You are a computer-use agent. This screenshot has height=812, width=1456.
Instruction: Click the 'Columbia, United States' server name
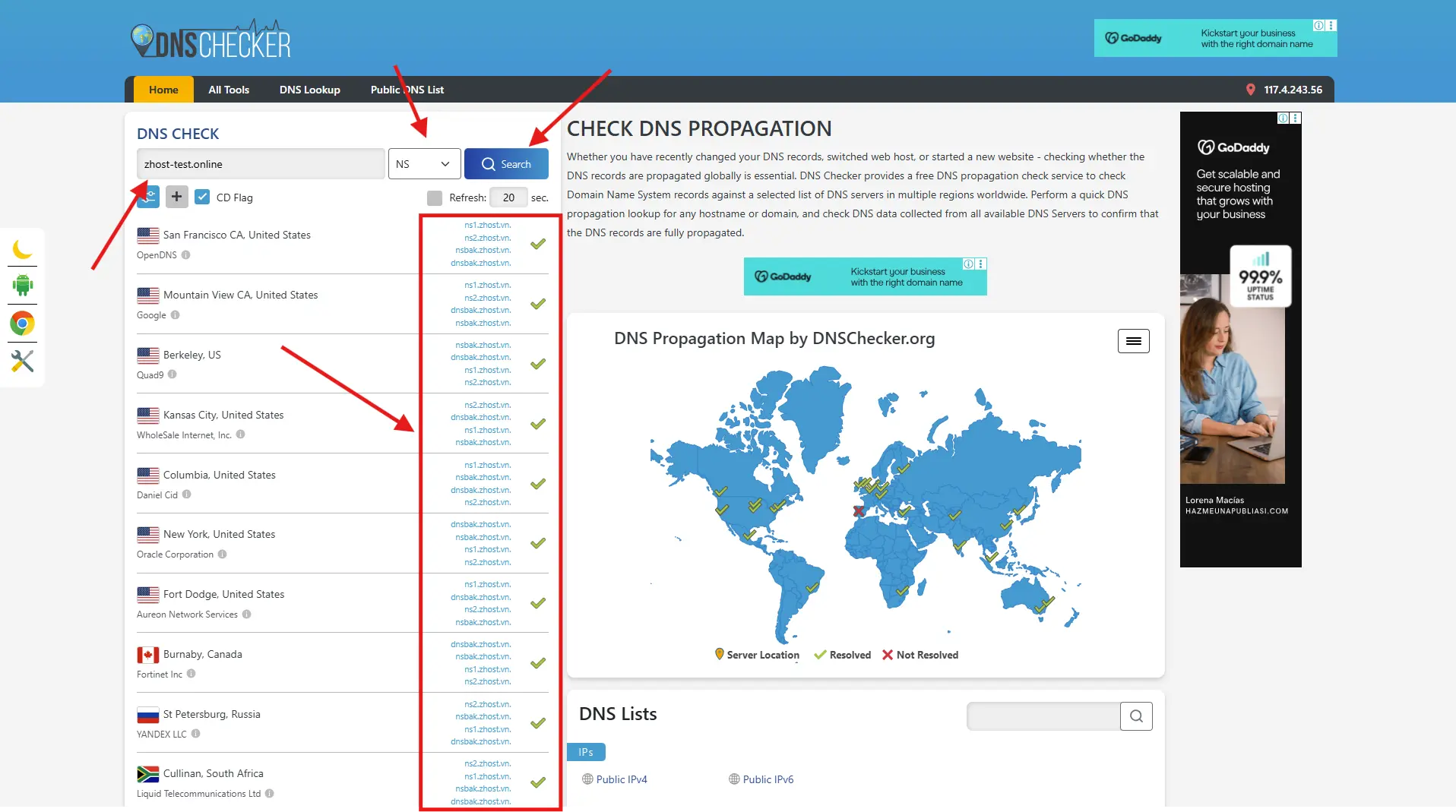tap(220, 475)
